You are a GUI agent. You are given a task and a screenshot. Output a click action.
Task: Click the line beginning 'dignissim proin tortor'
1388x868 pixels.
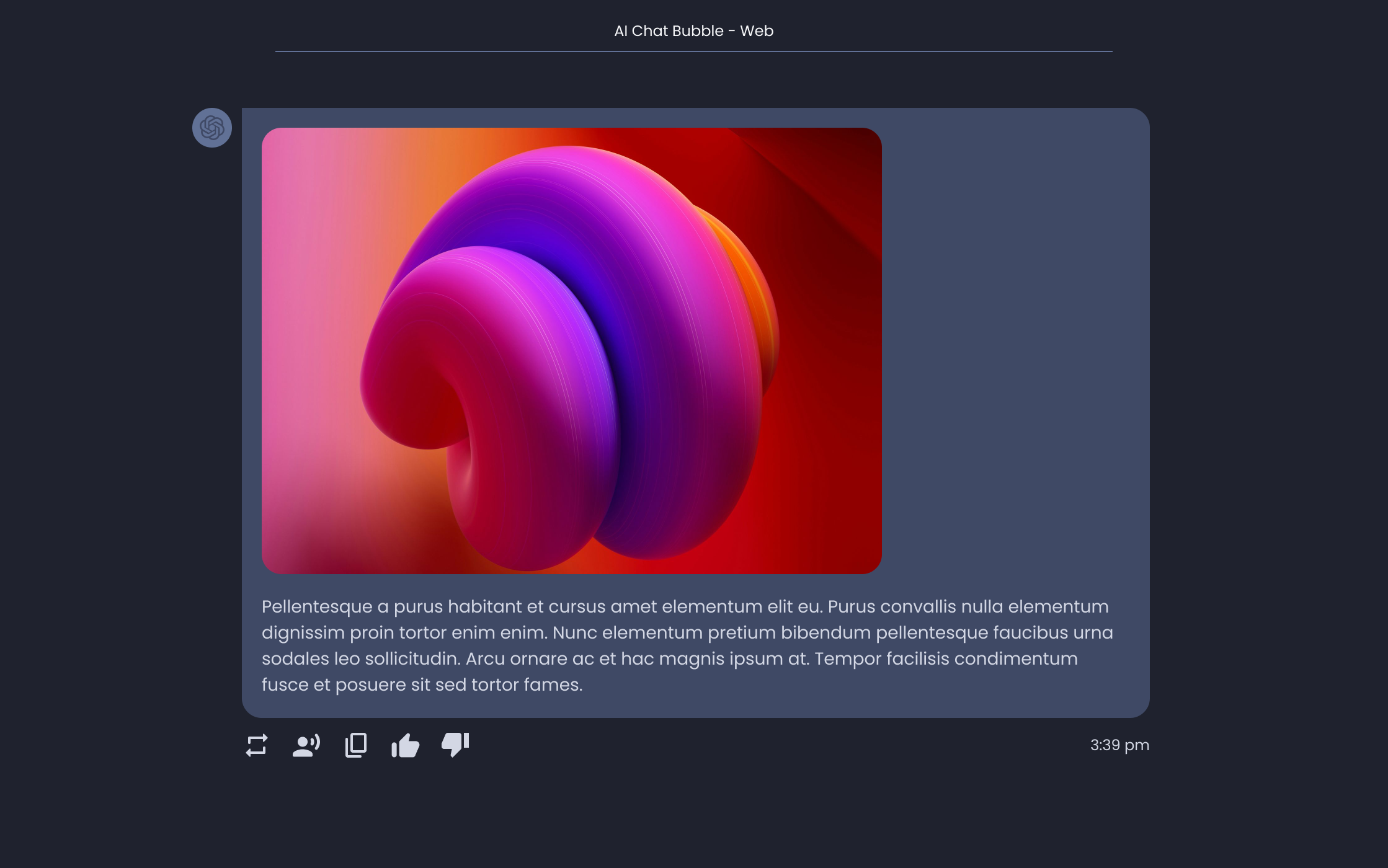[x=687, y=632]
